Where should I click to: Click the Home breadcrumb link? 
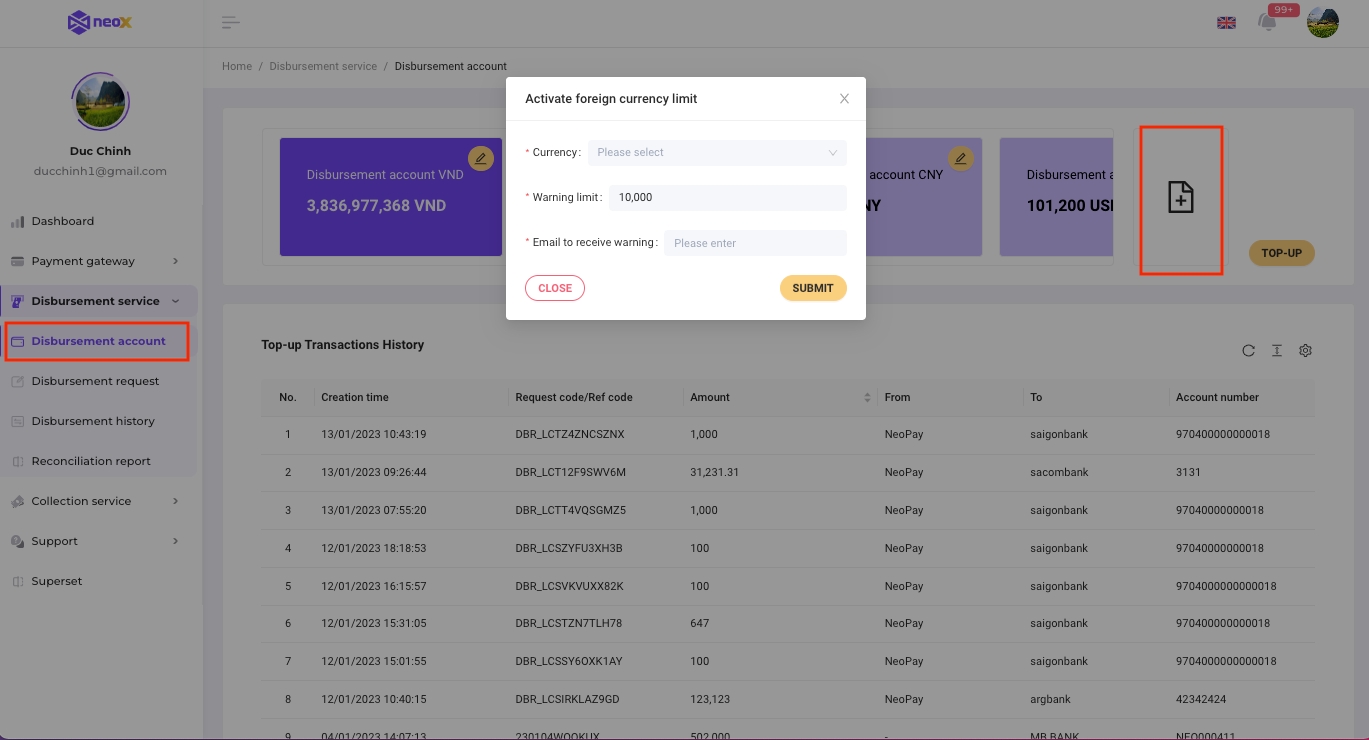(x=237, y=66)
